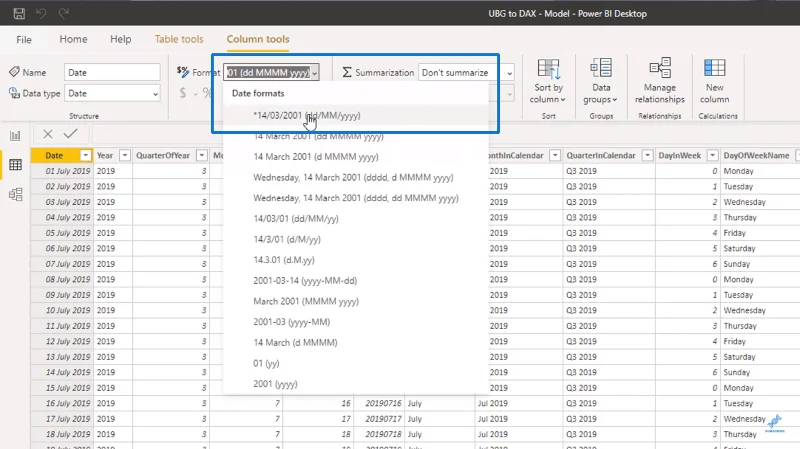800x449 pixels.
Task: Click the Undo arrow icon
Action: (x=41, y=14)
